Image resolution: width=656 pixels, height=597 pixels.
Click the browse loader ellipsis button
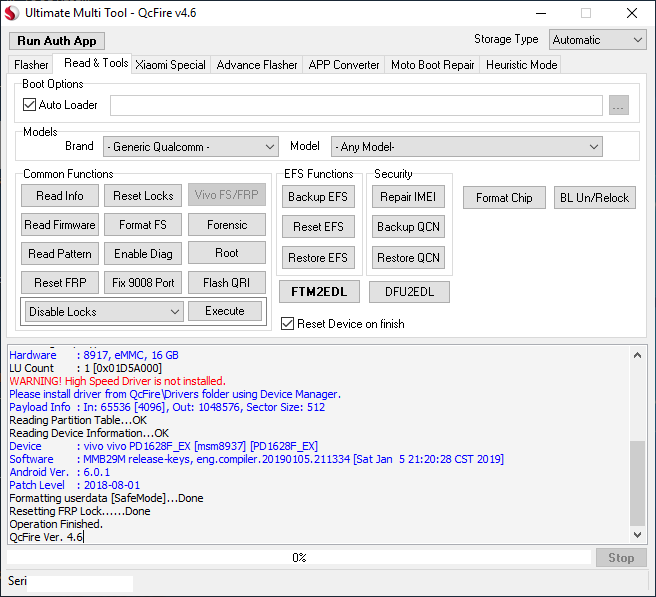[619, 105]
